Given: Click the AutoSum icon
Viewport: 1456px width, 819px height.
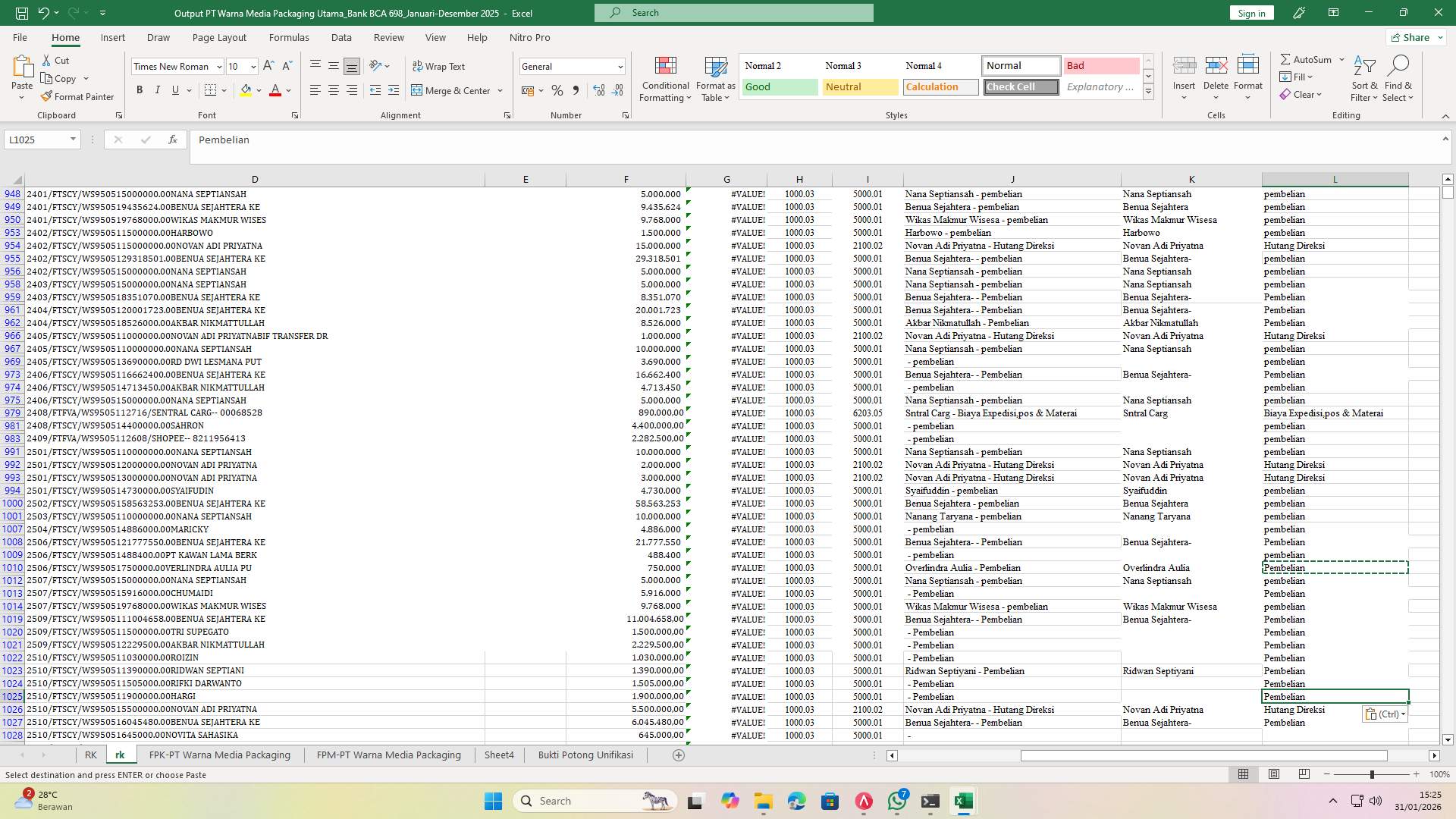Looking at the screenshot, I should point(1288,58).
